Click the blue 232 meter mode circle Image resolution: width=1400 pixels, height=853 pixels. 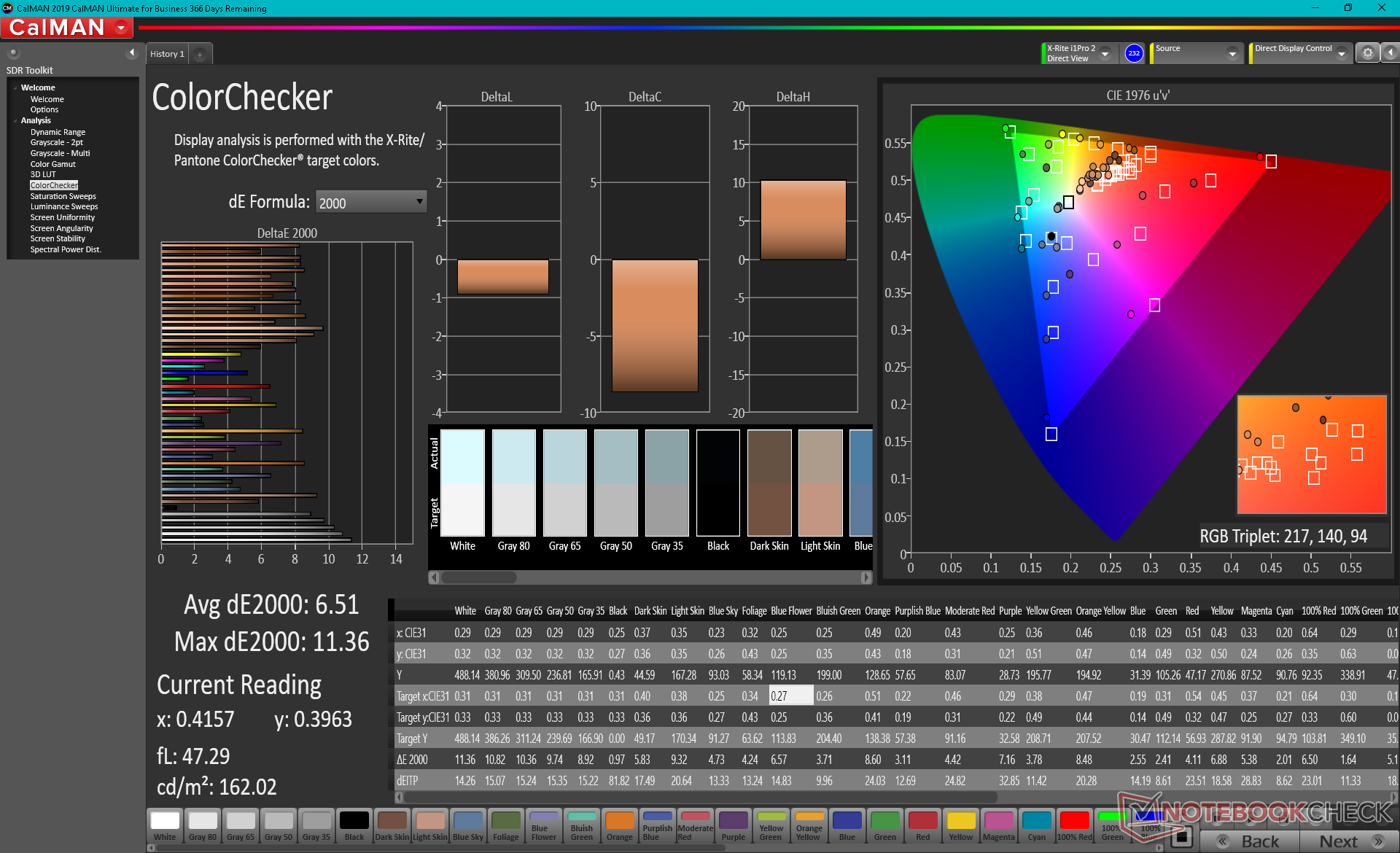[1133, 53]
